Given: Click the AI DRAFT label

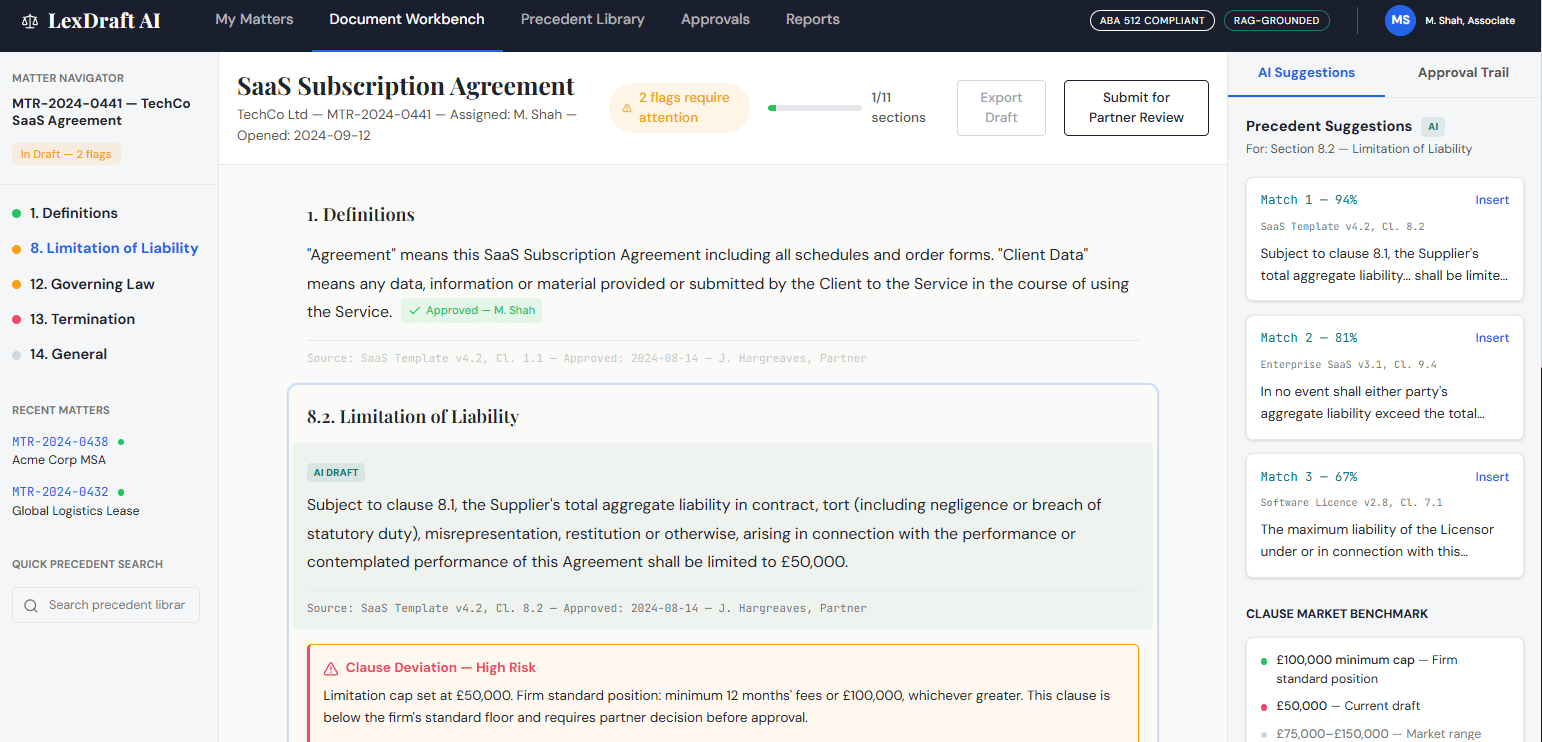Looking at the screenshot, I should [x=336, y=473].
